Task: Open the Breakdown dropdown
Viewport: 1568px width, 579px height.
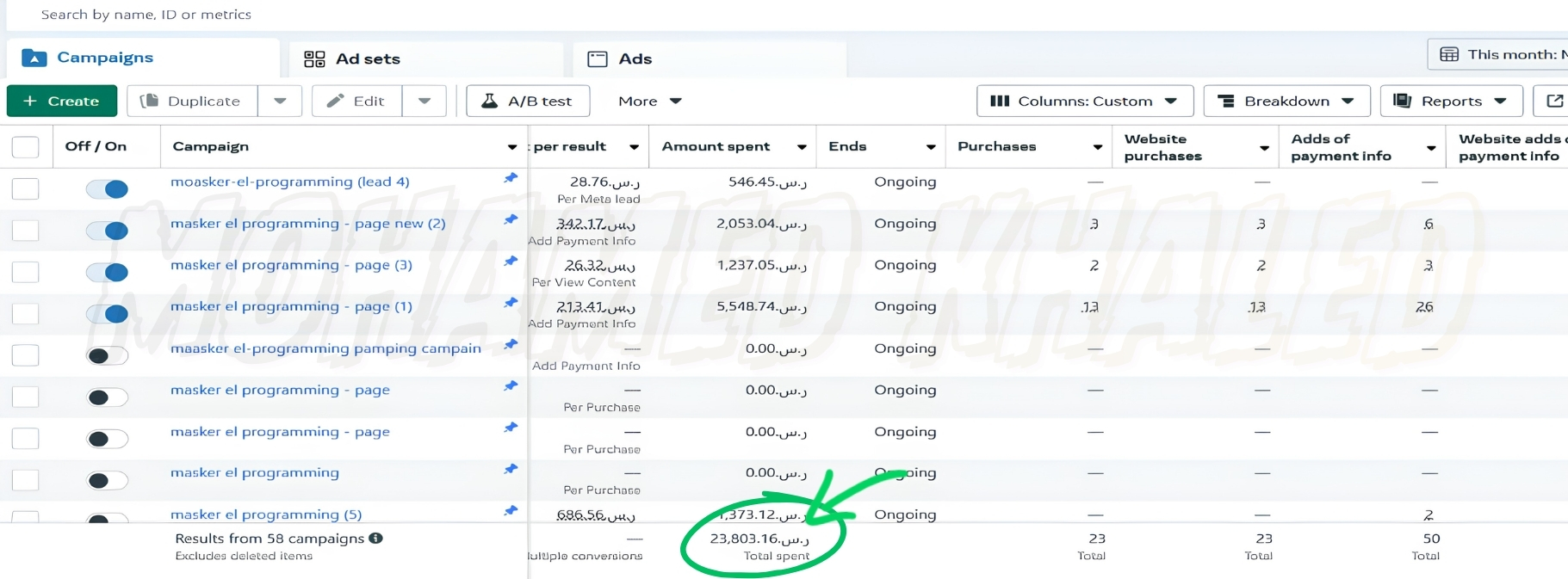Action: [x=1286, y=101]
